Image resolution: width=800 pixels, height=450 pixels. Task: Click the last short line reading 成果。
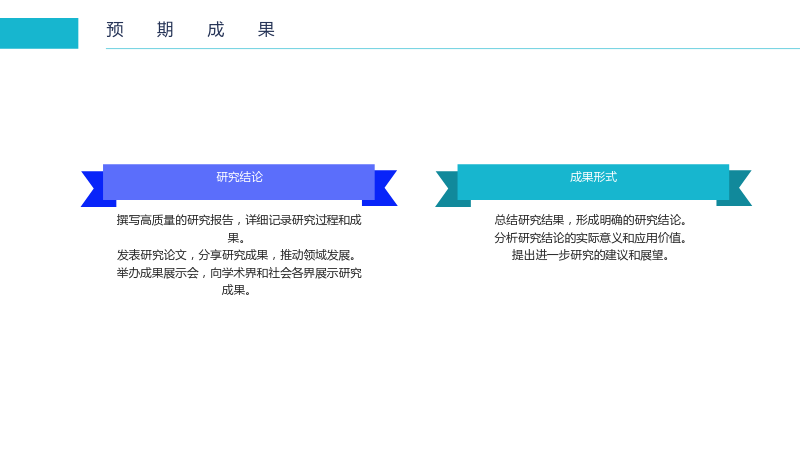click(236, 290)
